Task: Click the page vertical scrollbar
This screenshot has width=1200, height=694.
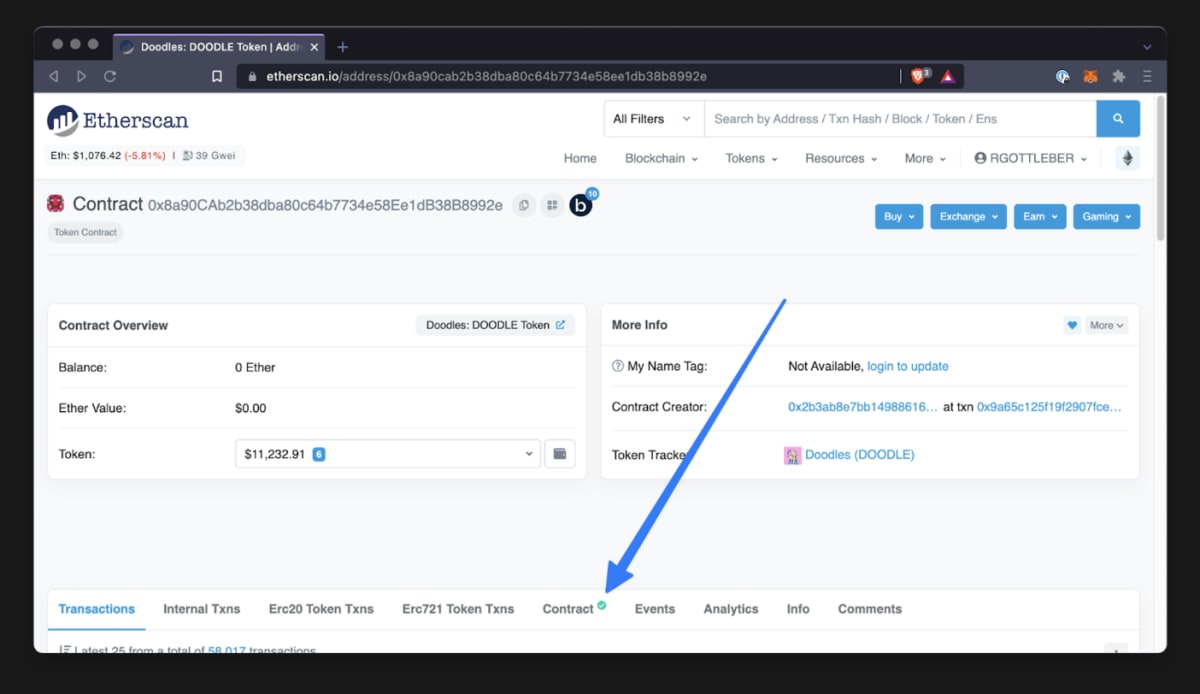Action: 1160,167
